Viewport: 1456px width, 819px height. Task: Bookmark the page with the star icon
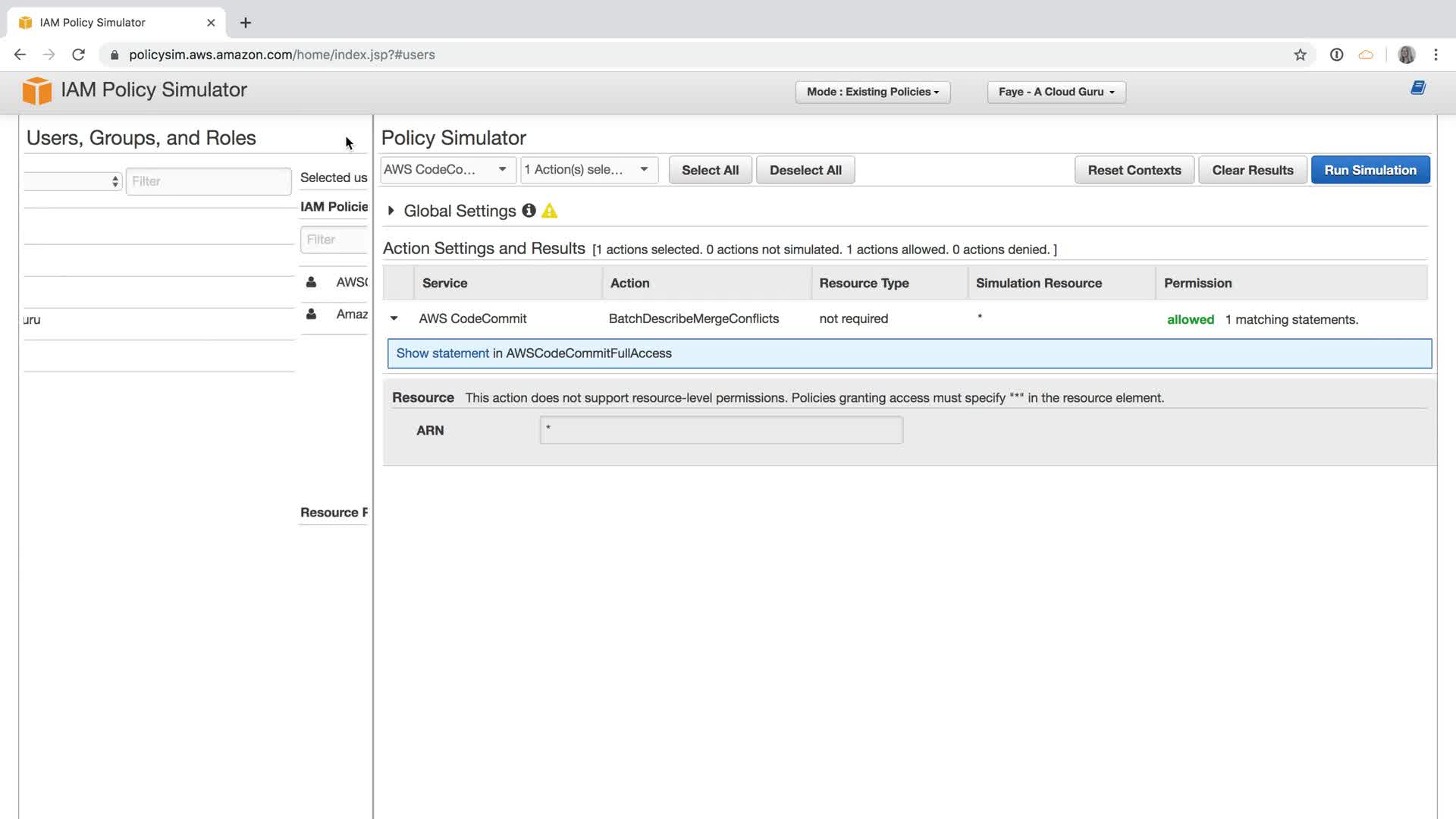tap(1300, 55)
